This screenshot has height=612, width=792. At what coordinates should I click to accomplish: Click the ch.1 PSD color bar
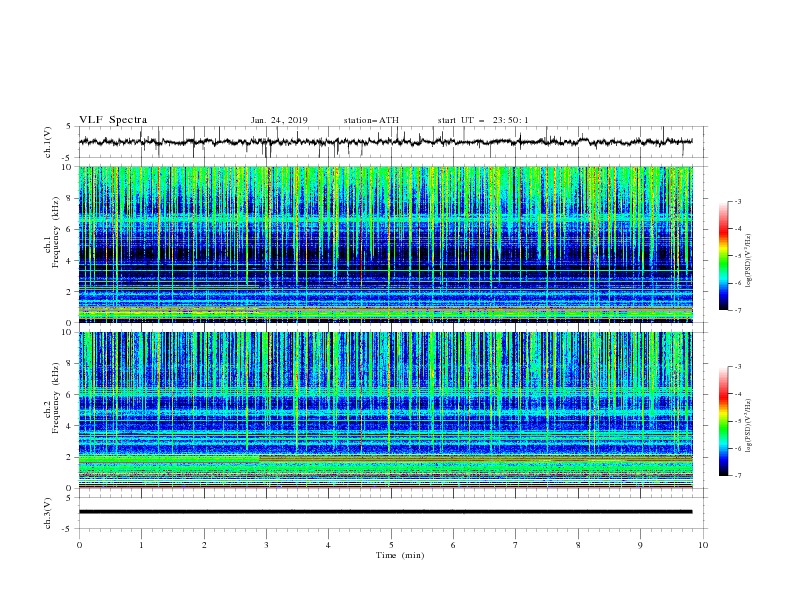tap(723, 256)
